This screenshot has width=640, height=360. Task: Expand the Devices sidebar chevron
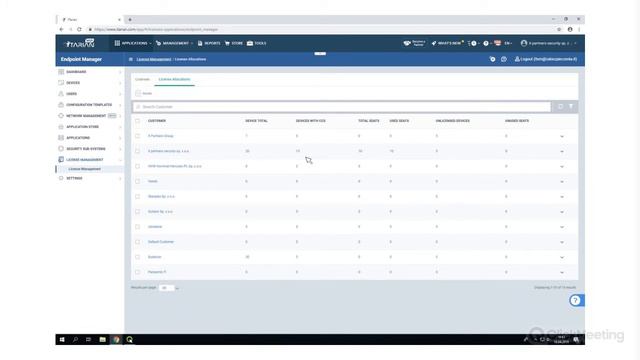pos(120,83)
